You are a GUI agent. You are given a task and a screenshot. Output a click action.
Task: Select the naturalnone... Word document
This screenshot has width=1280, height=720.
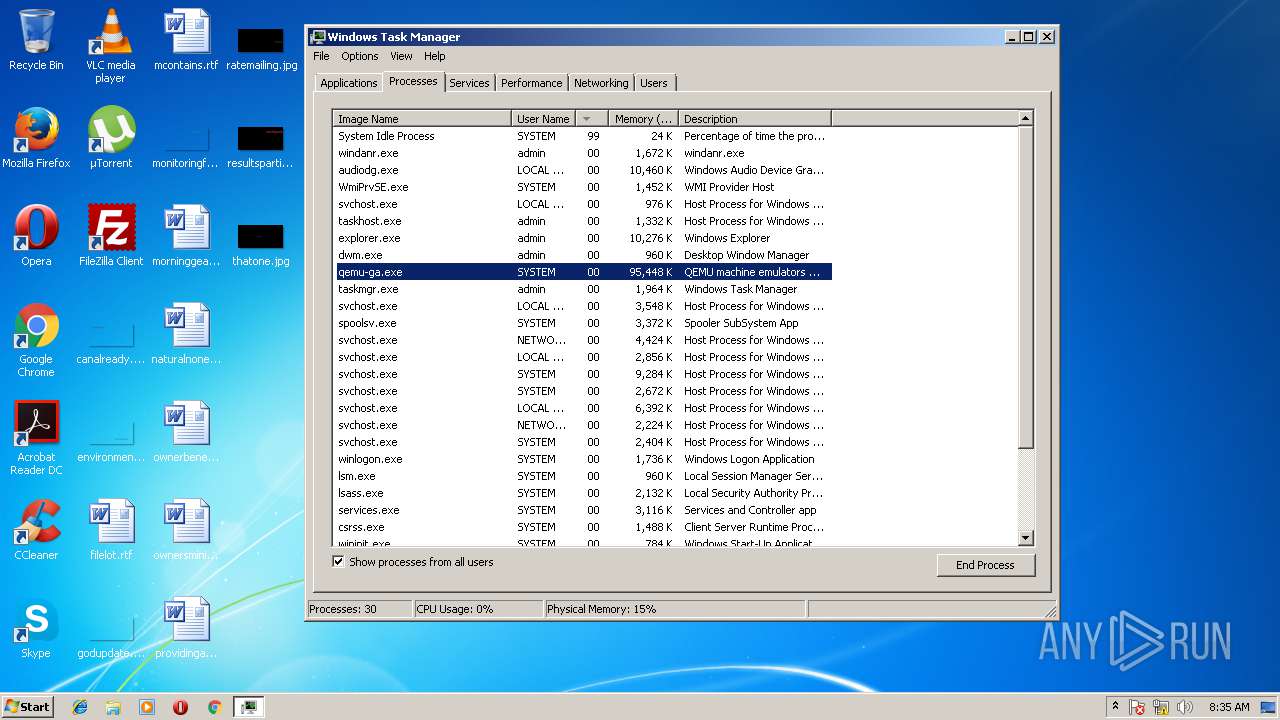186,334
